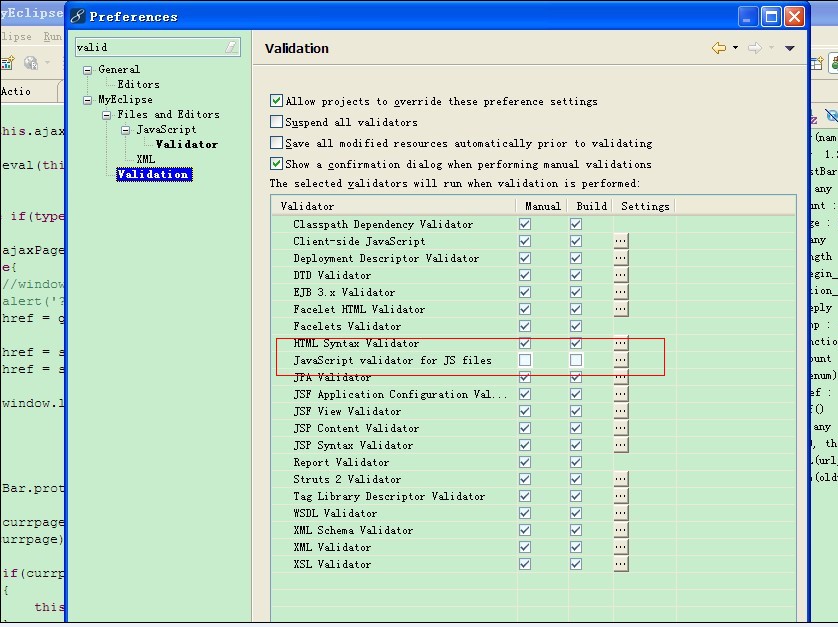Clear the filter text with eraser icon

point(231,47)
